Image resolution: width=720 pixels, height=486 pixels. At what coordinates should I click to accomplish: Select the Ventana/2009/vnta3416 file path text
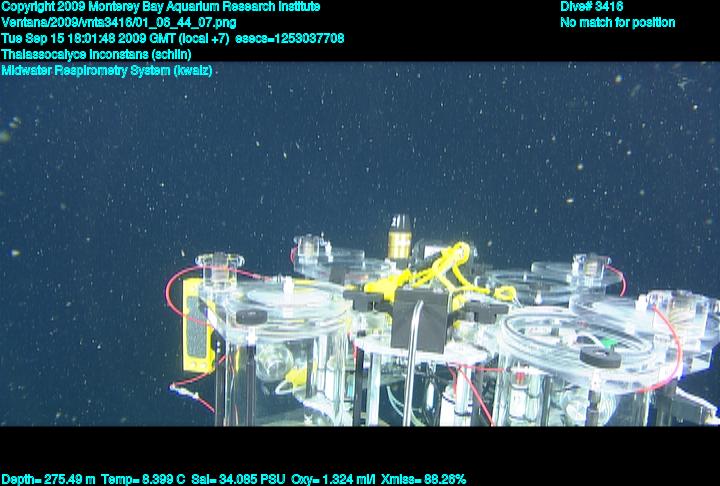[119, 23]
